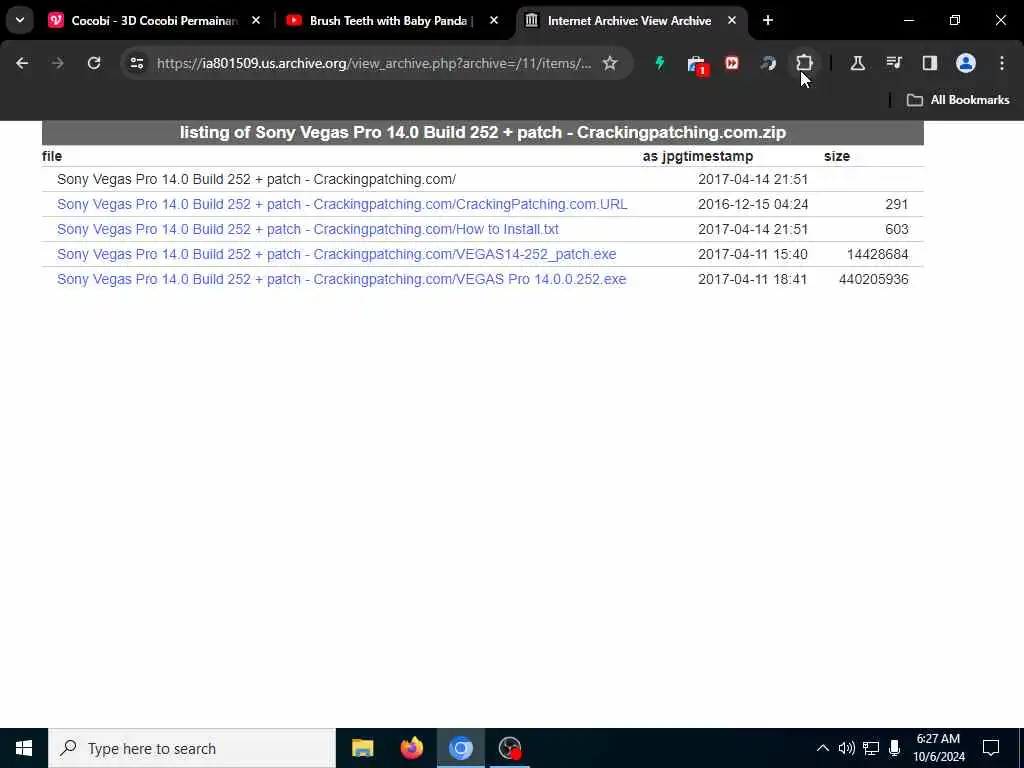Click the timestamp 2017-04-11 15:40

753,254
